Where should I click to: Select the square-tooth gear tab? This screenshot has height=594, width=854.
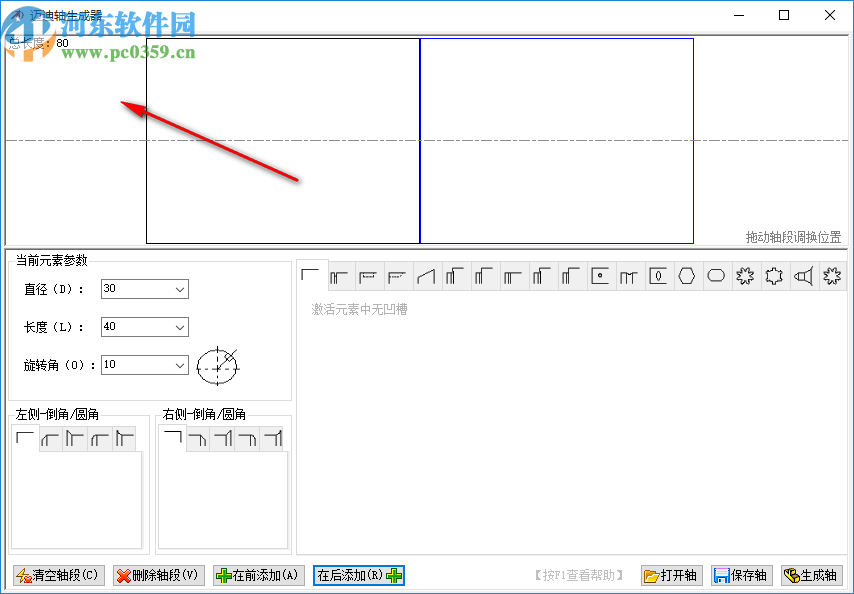click(x=773, y=277)
